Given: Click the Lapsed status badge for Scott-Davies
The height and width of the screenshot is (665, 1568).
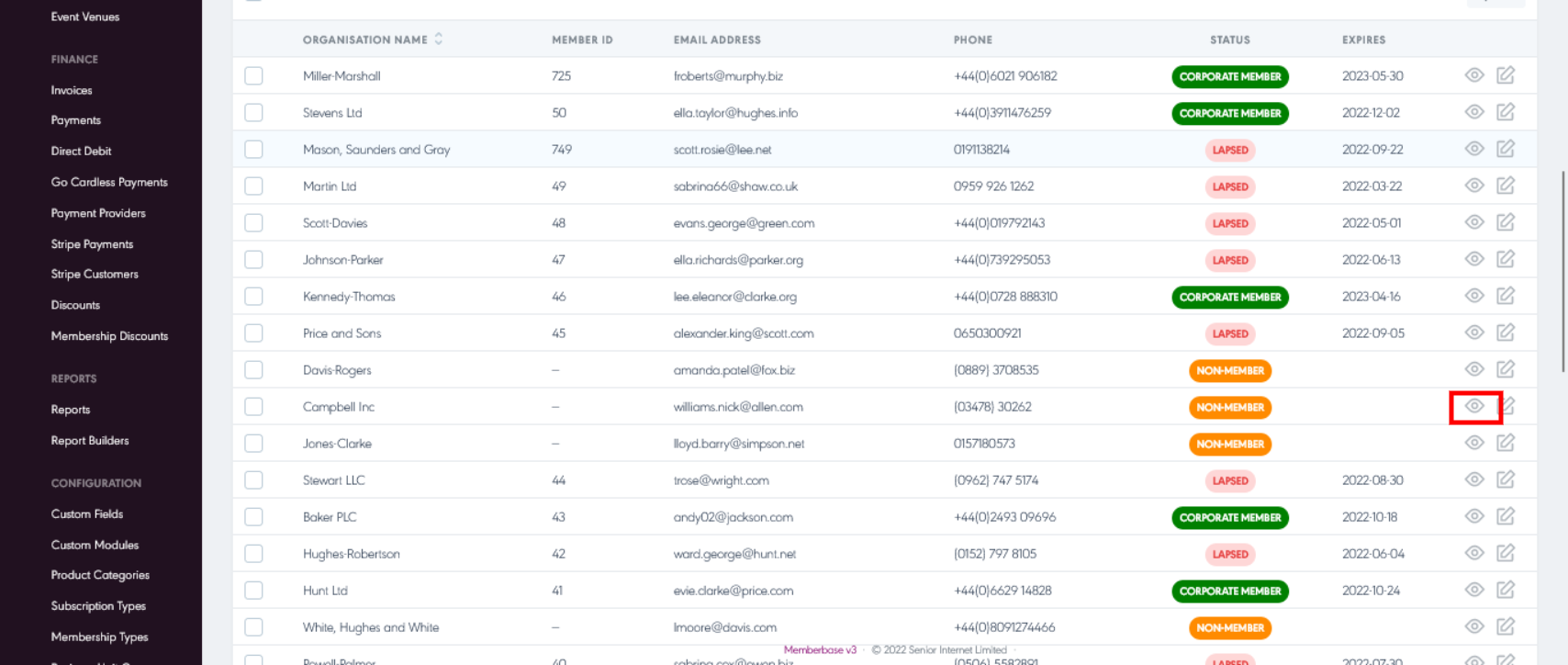Looking at the screenshot, I should tap(1229, 223).
